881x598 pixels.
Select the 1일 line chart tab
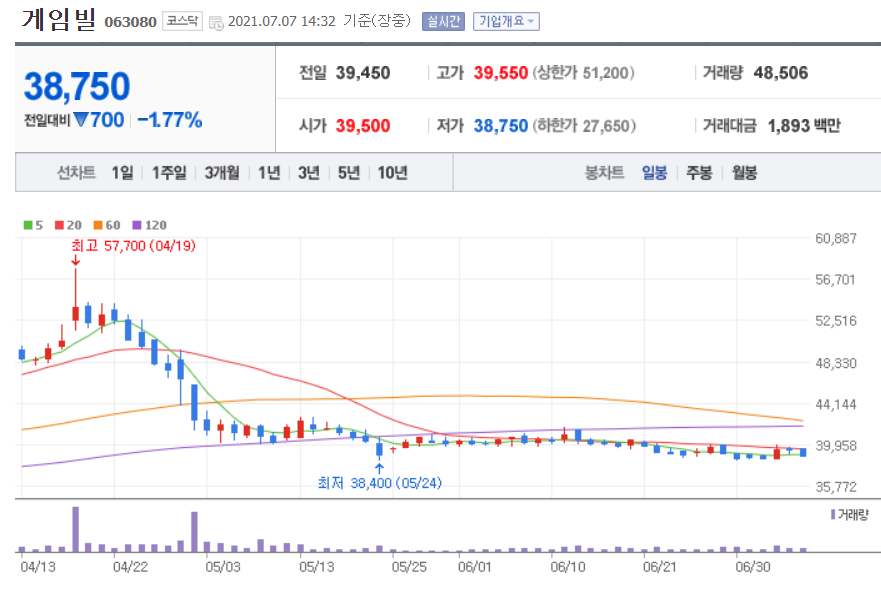122,173
